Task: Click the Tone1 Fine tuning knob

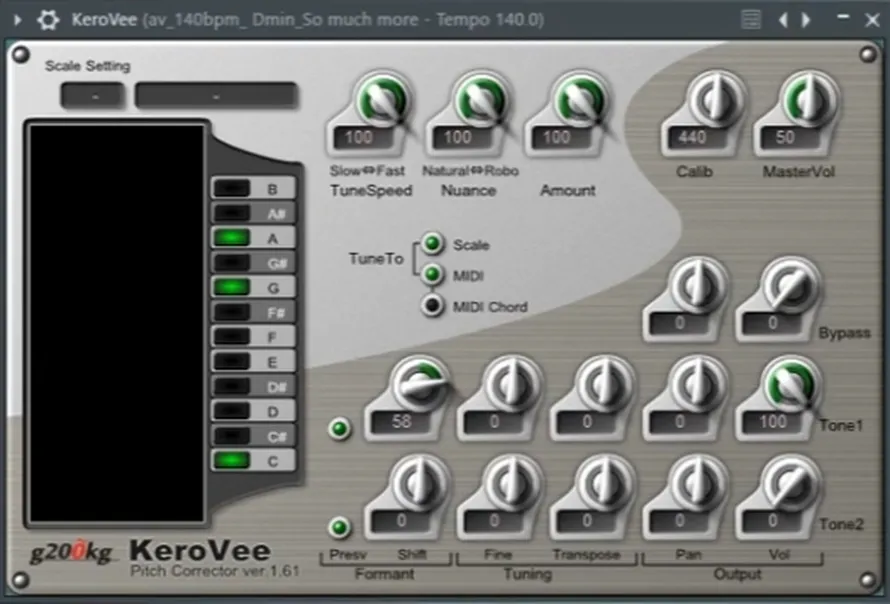Action: tap(512, 385)
